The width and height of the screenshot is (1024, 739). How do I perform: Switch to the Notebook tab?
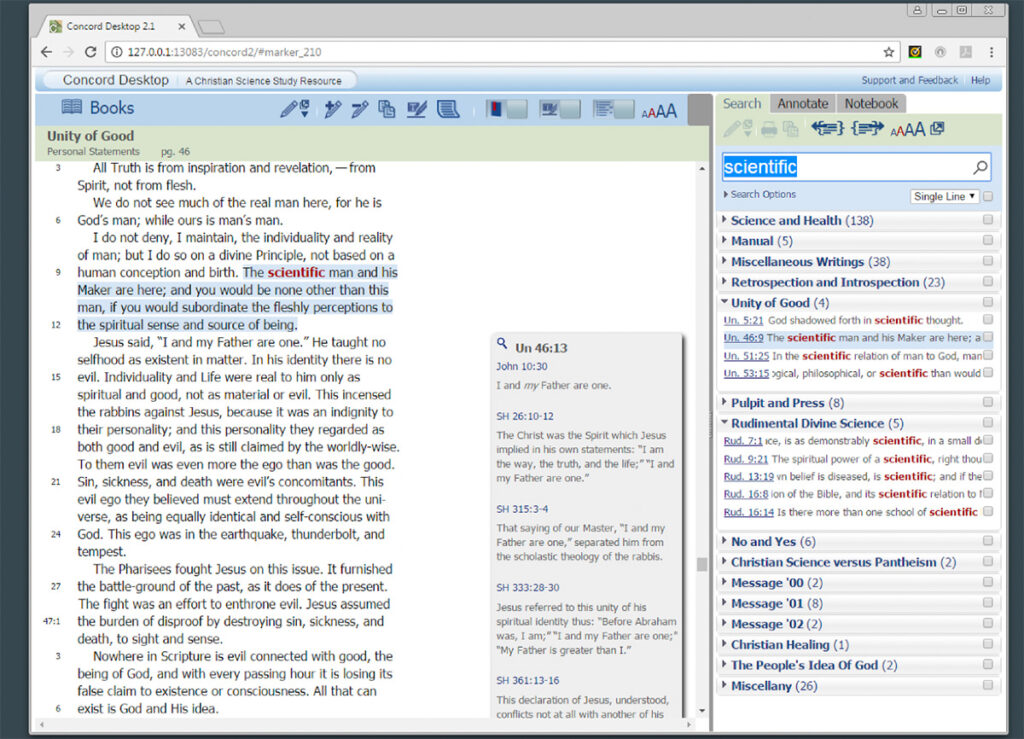(x=871, y=103)
